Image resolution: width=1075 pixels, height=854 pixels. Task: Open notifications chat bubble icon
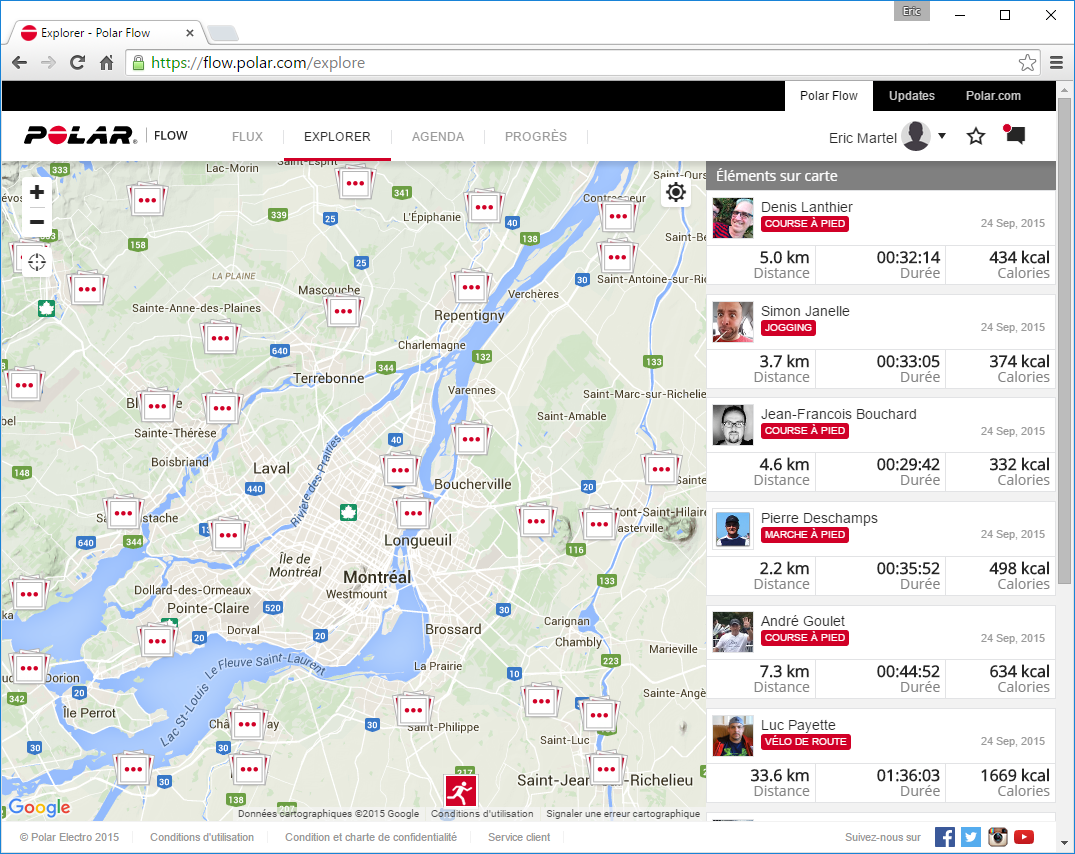point(1015,136)
